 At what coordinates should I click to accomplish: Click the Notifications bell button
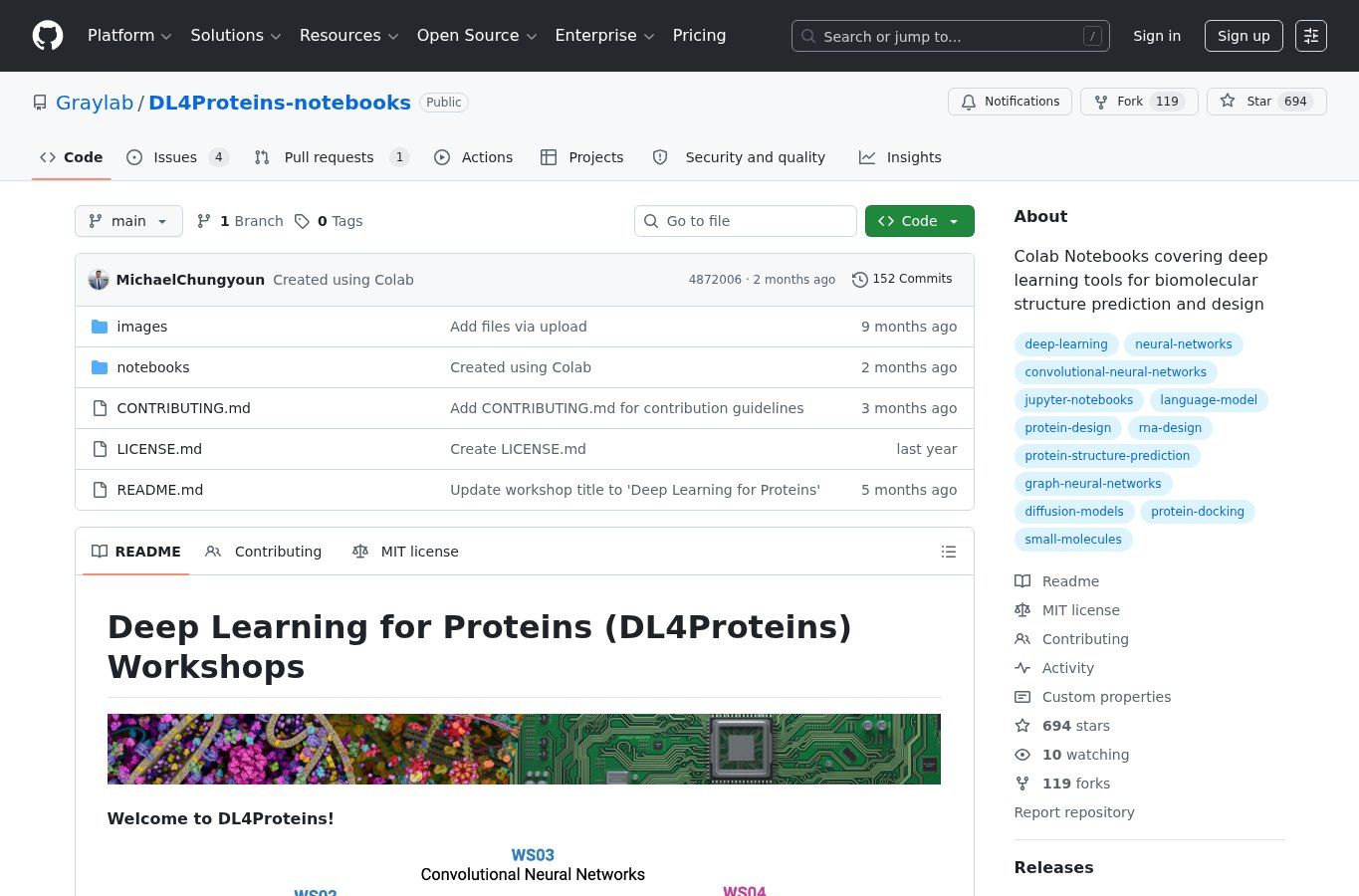[1010, 102]
